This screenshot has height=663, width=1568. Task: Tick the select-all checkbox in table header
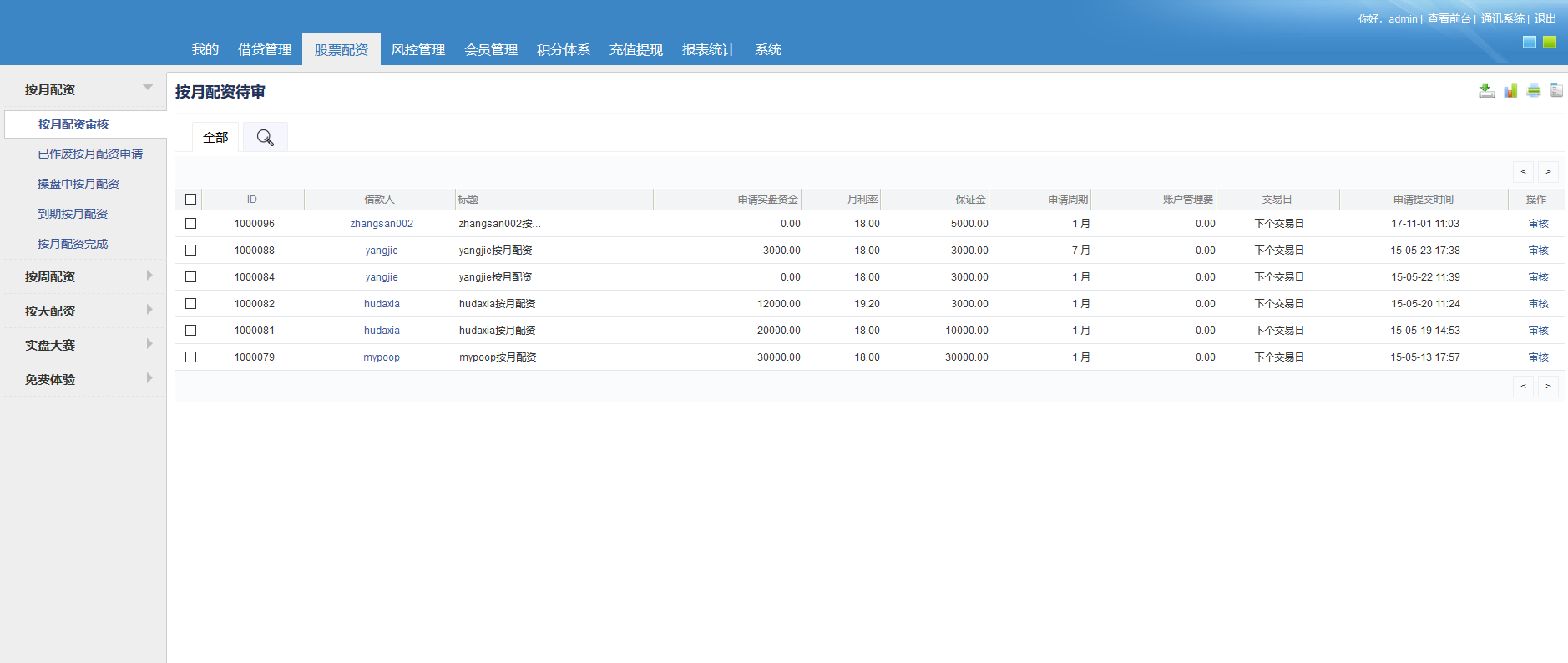point(190,200)
